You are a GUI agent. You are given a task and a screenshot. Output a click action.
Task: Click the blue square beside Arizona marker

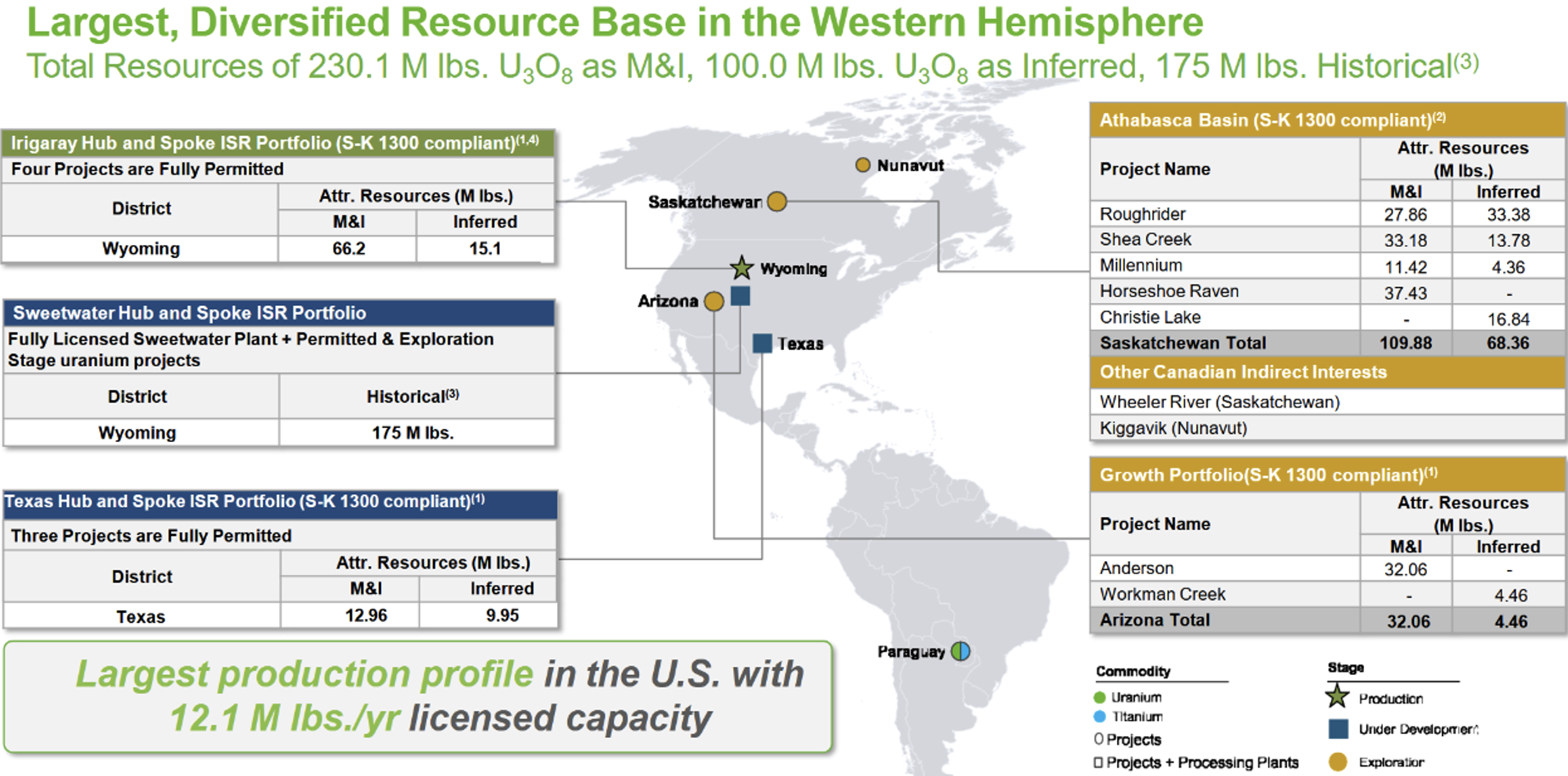(740, 296)
